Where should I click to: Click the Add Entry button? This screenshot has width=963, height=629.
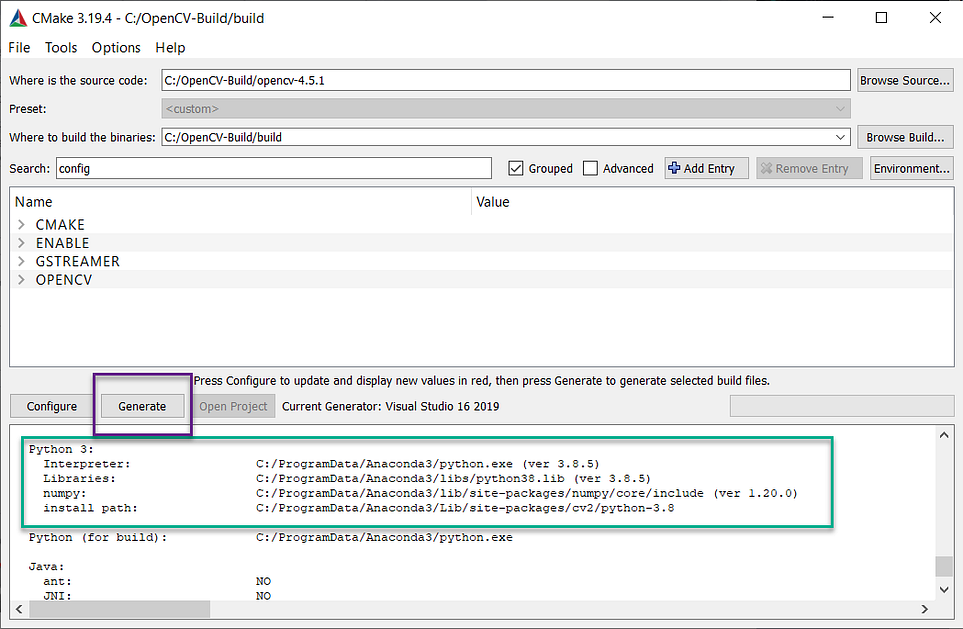click(706, 168)
